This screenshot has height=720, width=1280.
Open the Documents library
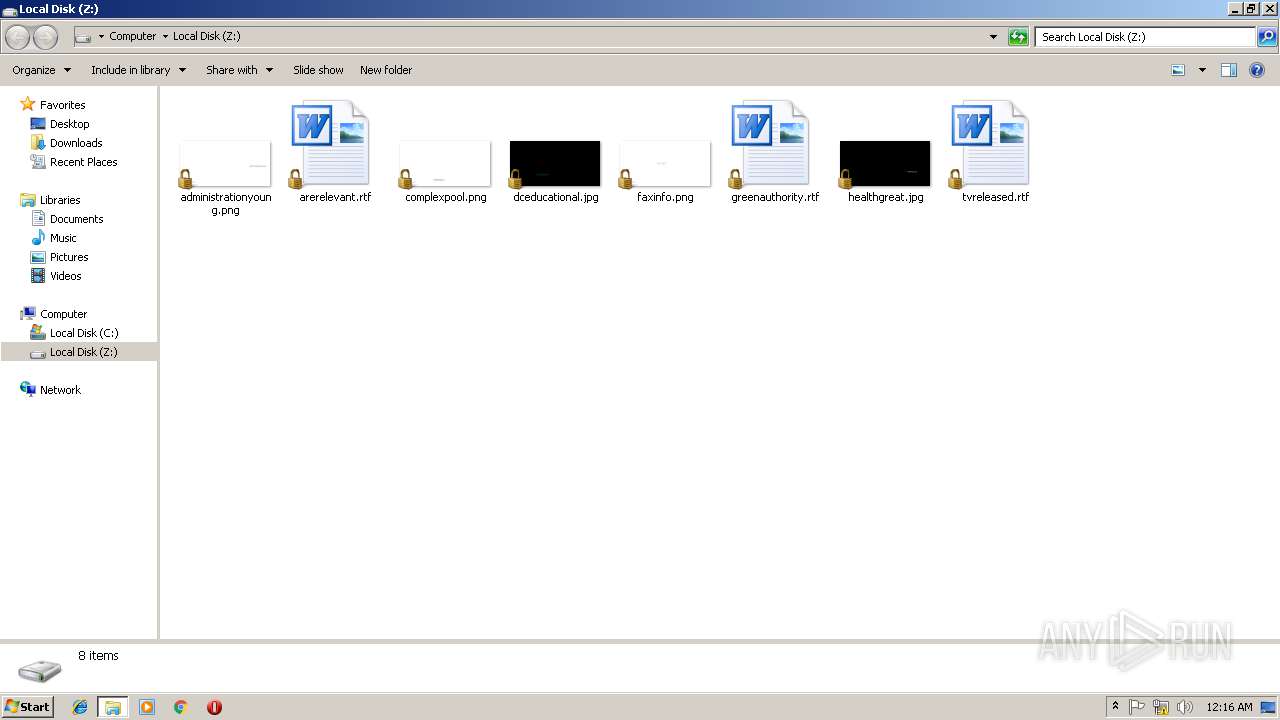(x=76, y=219)
